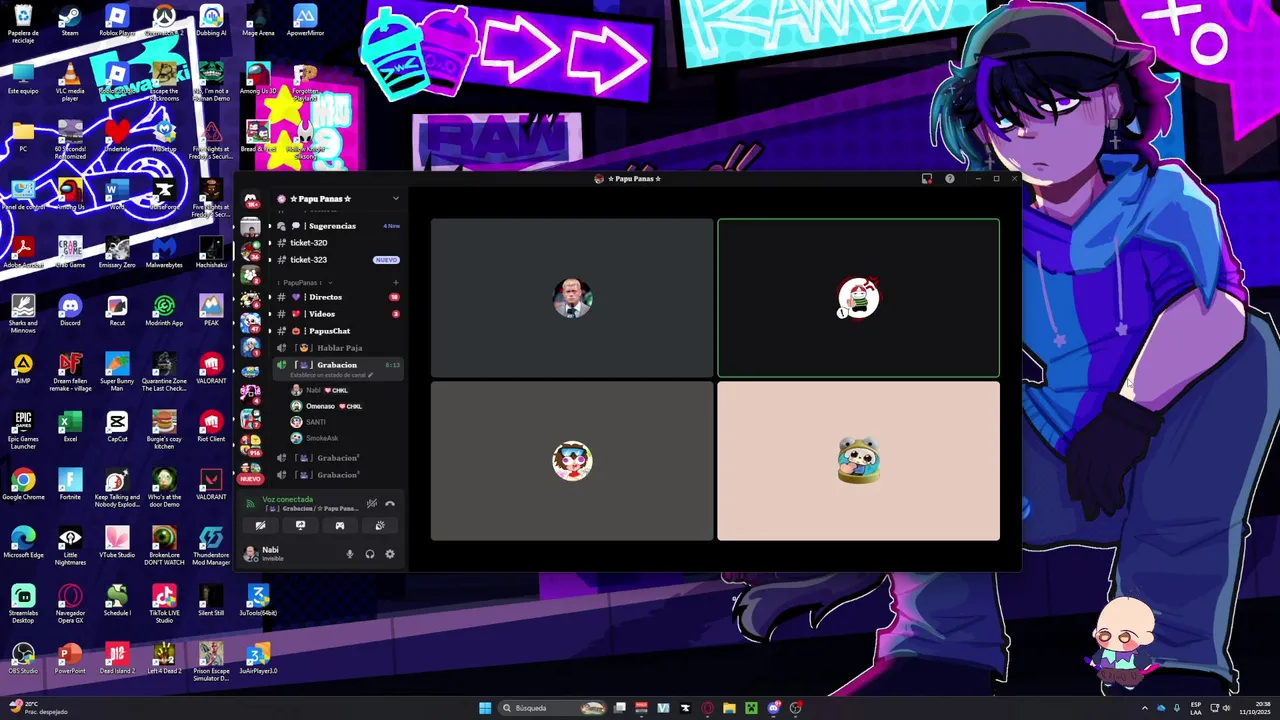This screenshot has height=720, width=1280.
Task: Add a channel to the PapuPanas category
Action: [x=395, y=283]
